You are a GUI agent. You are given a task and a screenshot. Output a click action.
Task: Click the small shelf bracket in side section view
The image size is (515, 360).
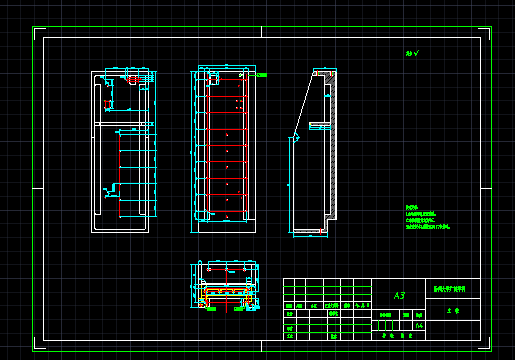320,126
